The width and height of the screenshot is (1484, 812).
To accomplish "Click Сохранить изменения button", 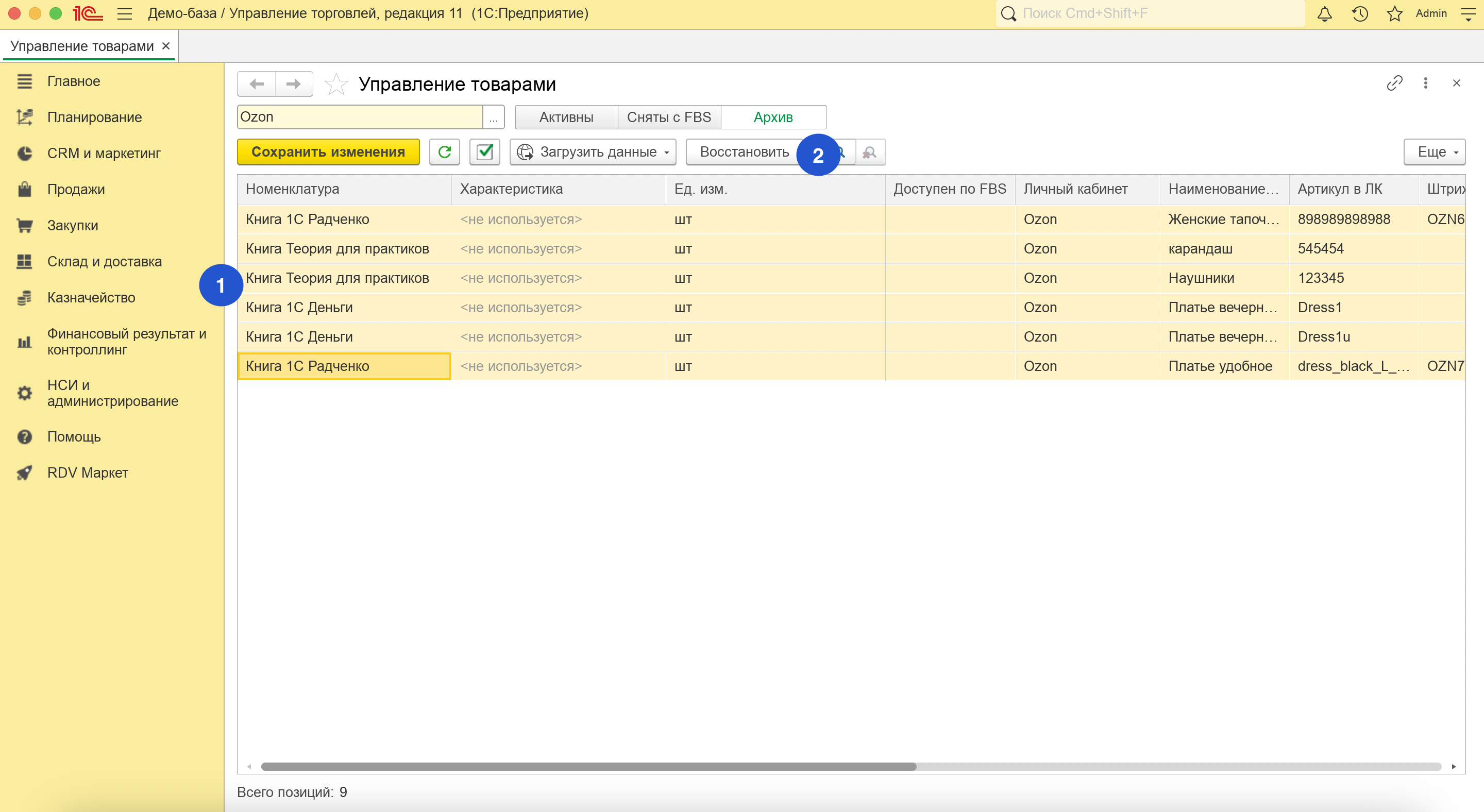I will pos(328,152).
